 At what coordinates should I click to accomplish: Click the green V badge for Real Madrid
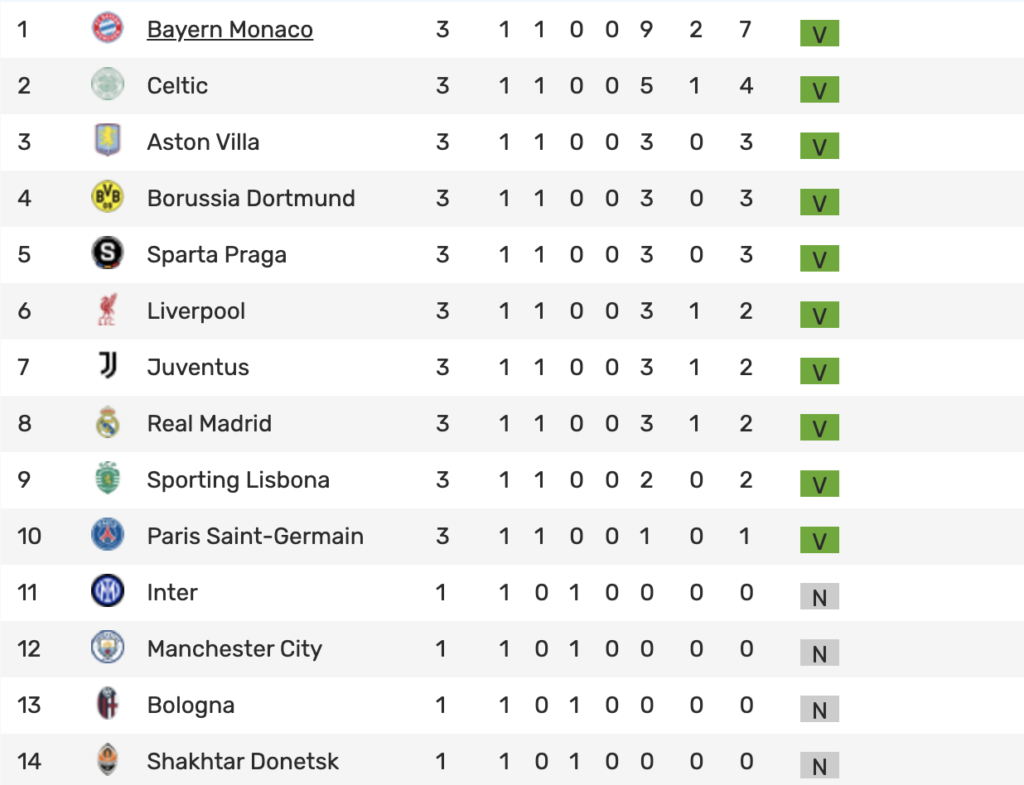[819, 428]
